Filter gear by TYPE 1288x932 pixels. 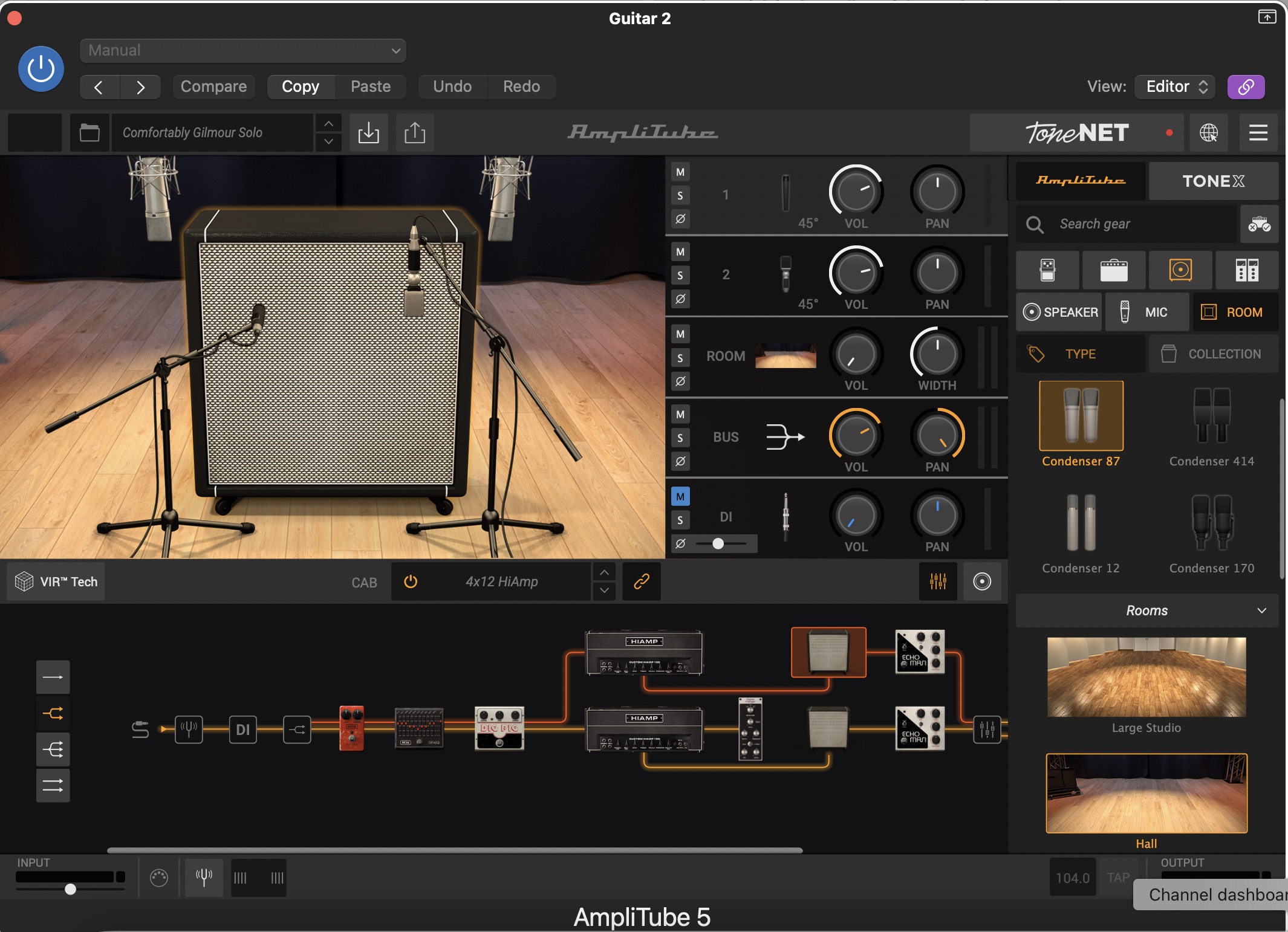1081,354
